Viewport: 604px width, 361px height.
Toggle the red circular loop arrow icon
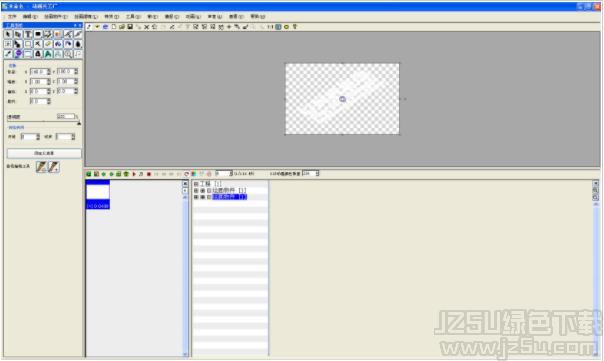coord(186,174)
